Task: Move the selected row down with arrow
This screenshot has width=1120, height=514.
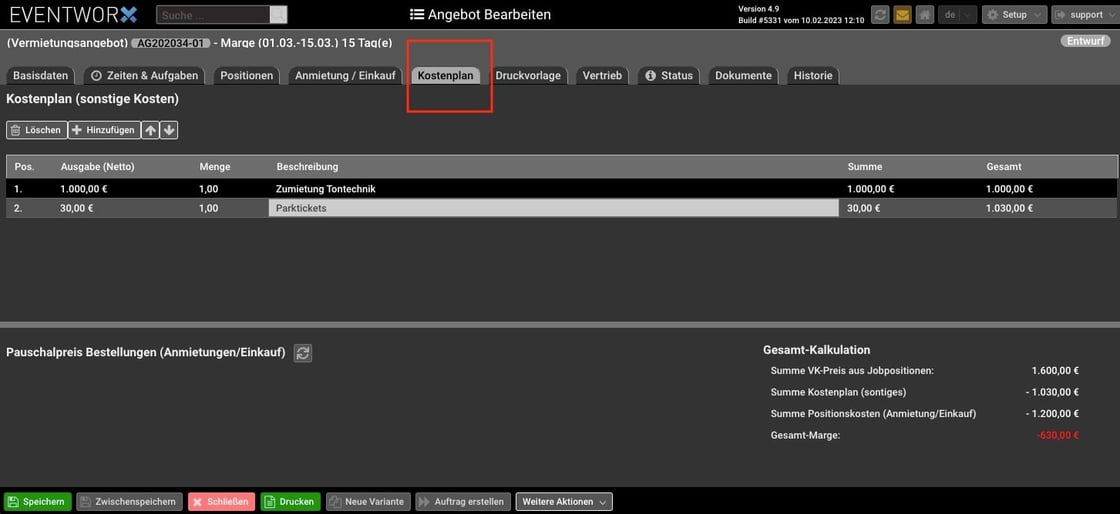Action: [169, 130]
